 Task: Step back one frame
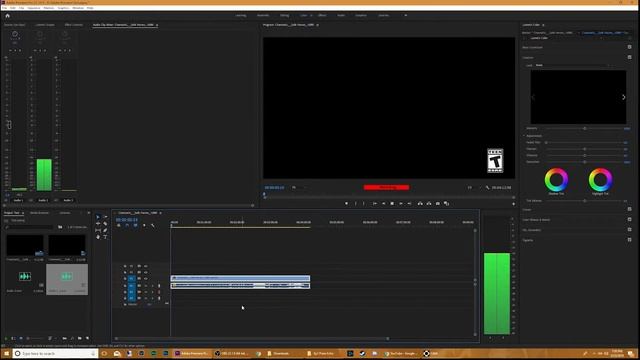coord(384,203)
